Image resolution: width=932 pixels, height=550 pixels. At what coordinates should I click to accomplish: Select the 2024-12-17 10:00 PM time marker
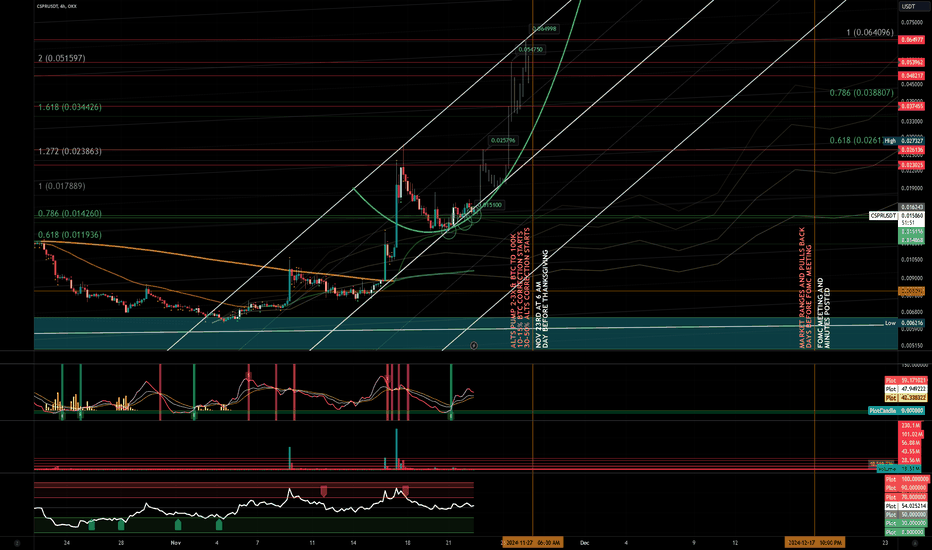(815, 543)
